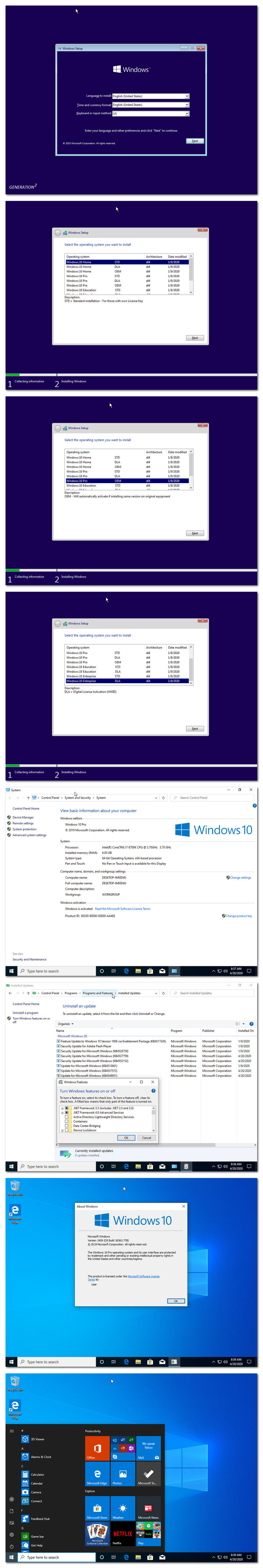Open Change product key link

(x=239, y=916)
